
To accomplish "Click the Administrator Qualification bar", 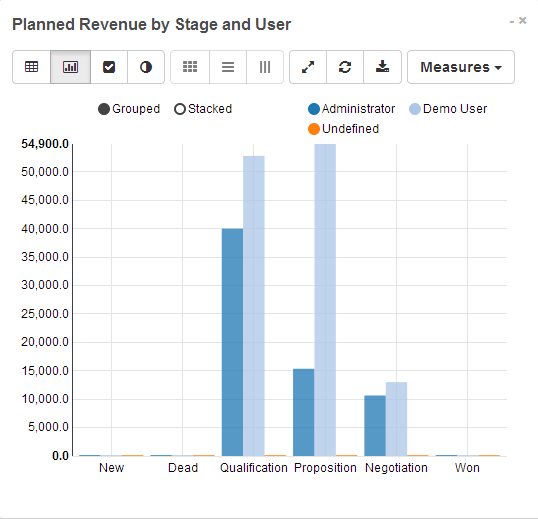I will [x=232, y=342].
